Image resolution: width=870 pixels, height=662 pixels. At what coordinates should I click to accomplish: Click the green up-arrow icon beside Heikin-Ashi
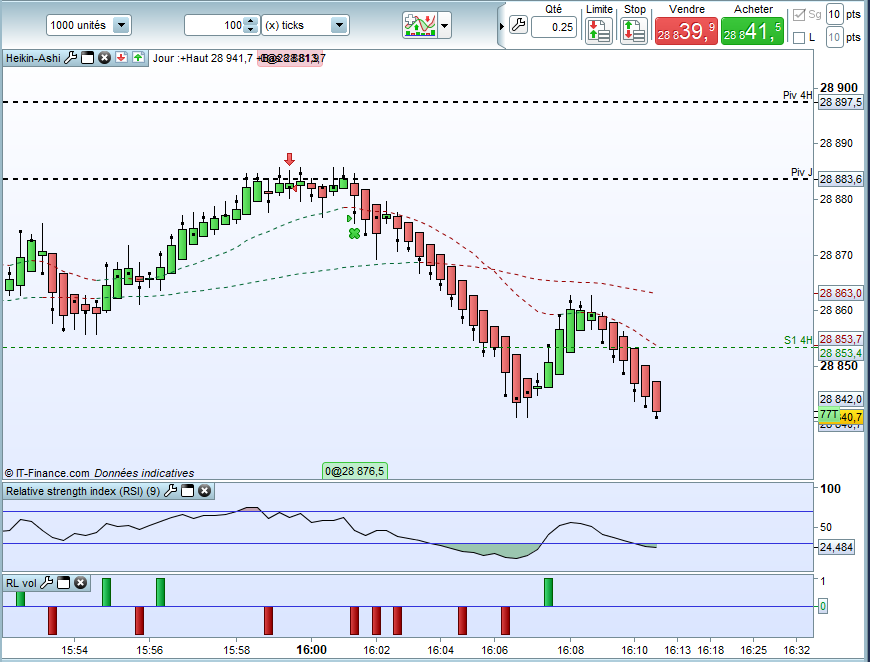pos(138,58)
